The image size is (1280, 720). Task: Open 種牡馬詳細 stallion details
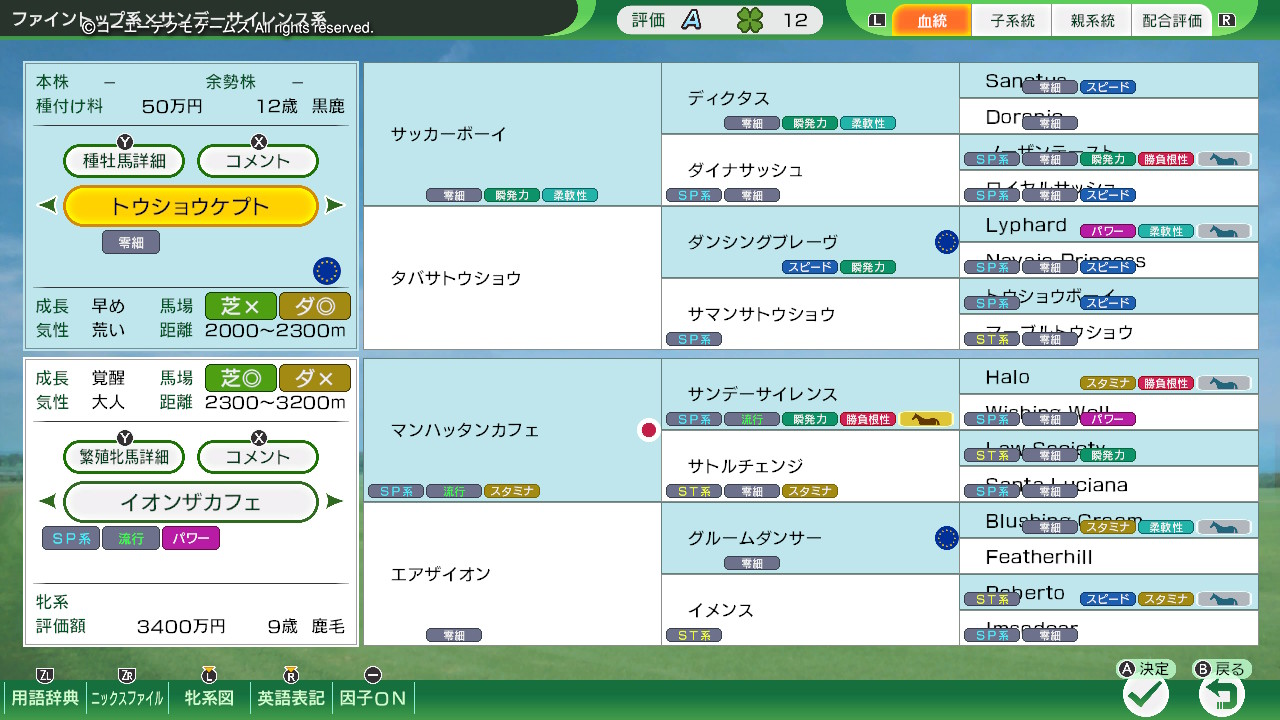tap(125, 160)
